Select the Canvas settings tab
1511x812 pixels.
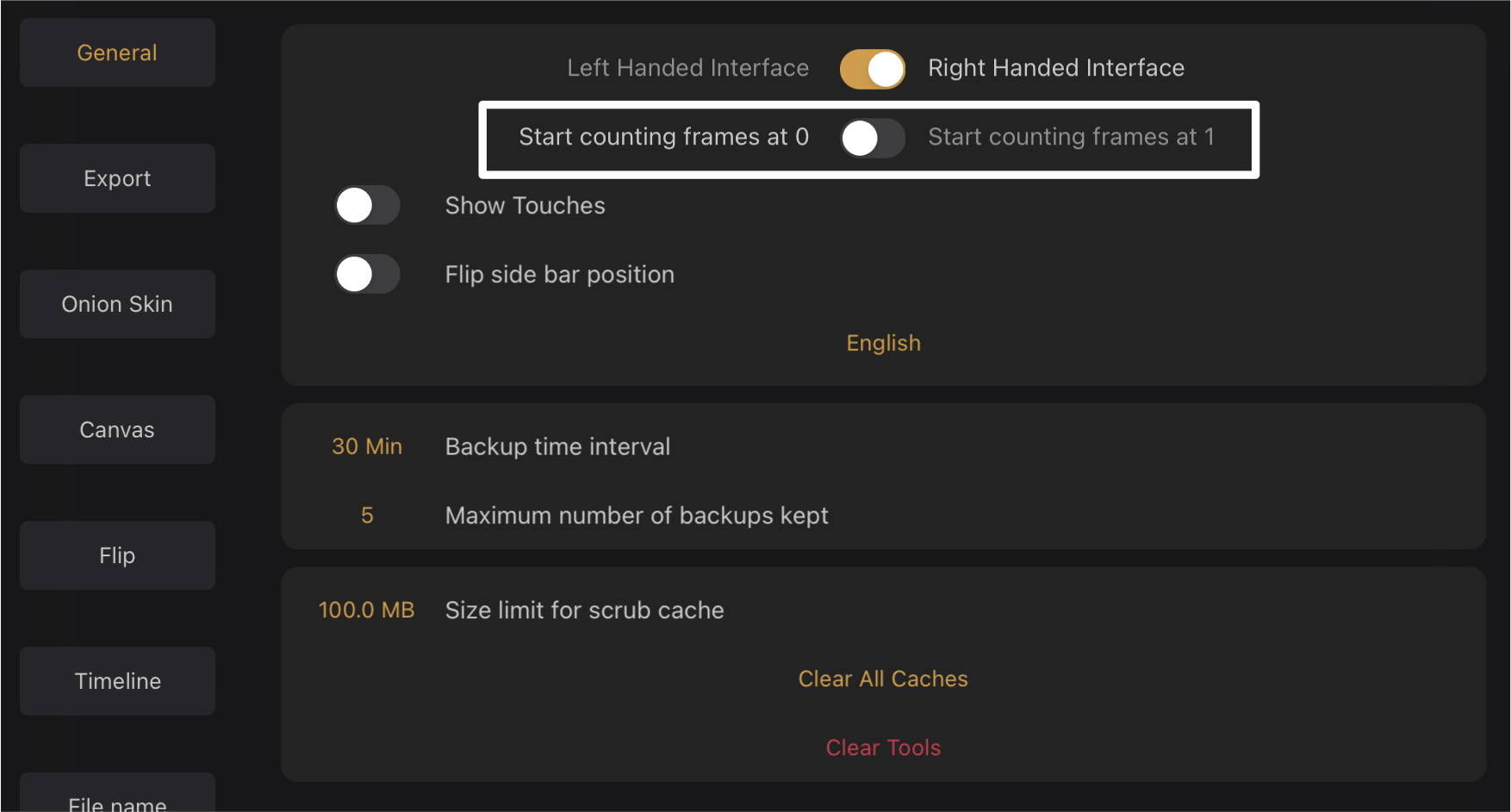tap(117, 430)
